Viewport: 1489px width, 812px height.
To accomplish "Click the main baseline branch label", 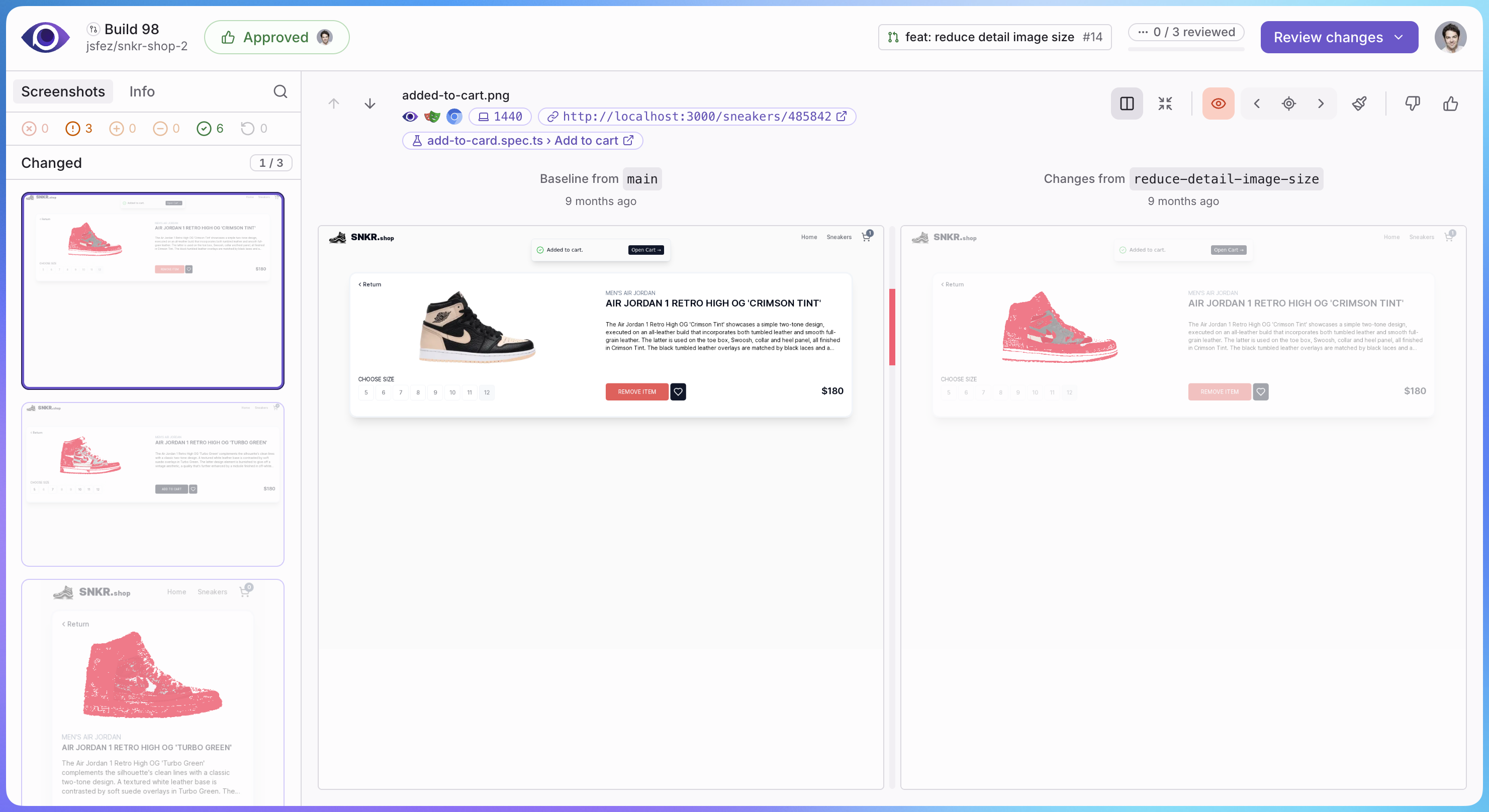I will [642, 179].
